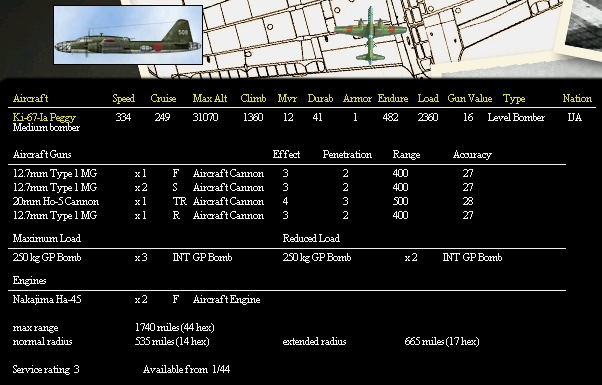This screenshot has height=385, width=602.
Task: Click the Maximum Load heading
Action: (x=46, y=238)
